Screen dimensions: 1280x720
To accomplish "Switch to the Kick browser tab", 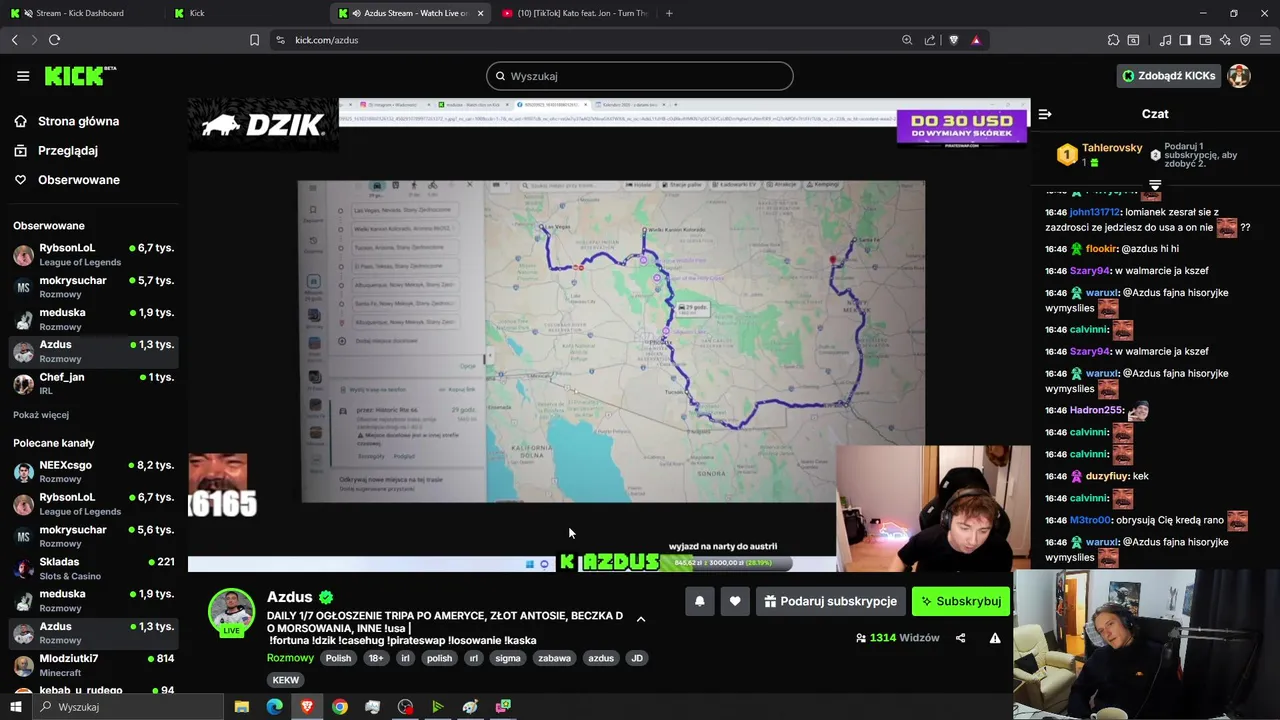I will 245,13.
